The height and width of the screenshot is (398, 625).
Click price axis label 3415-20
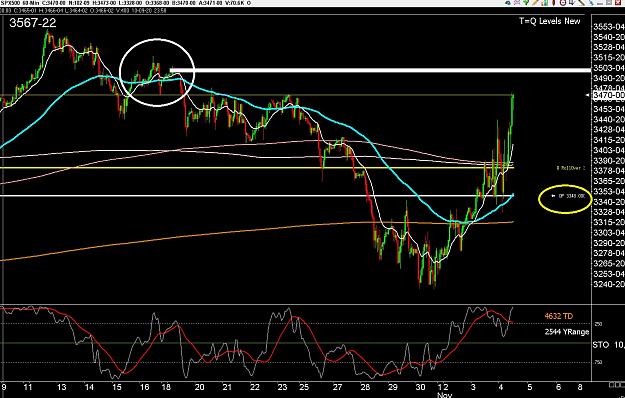pyautogui.click(x=609, y=140)
